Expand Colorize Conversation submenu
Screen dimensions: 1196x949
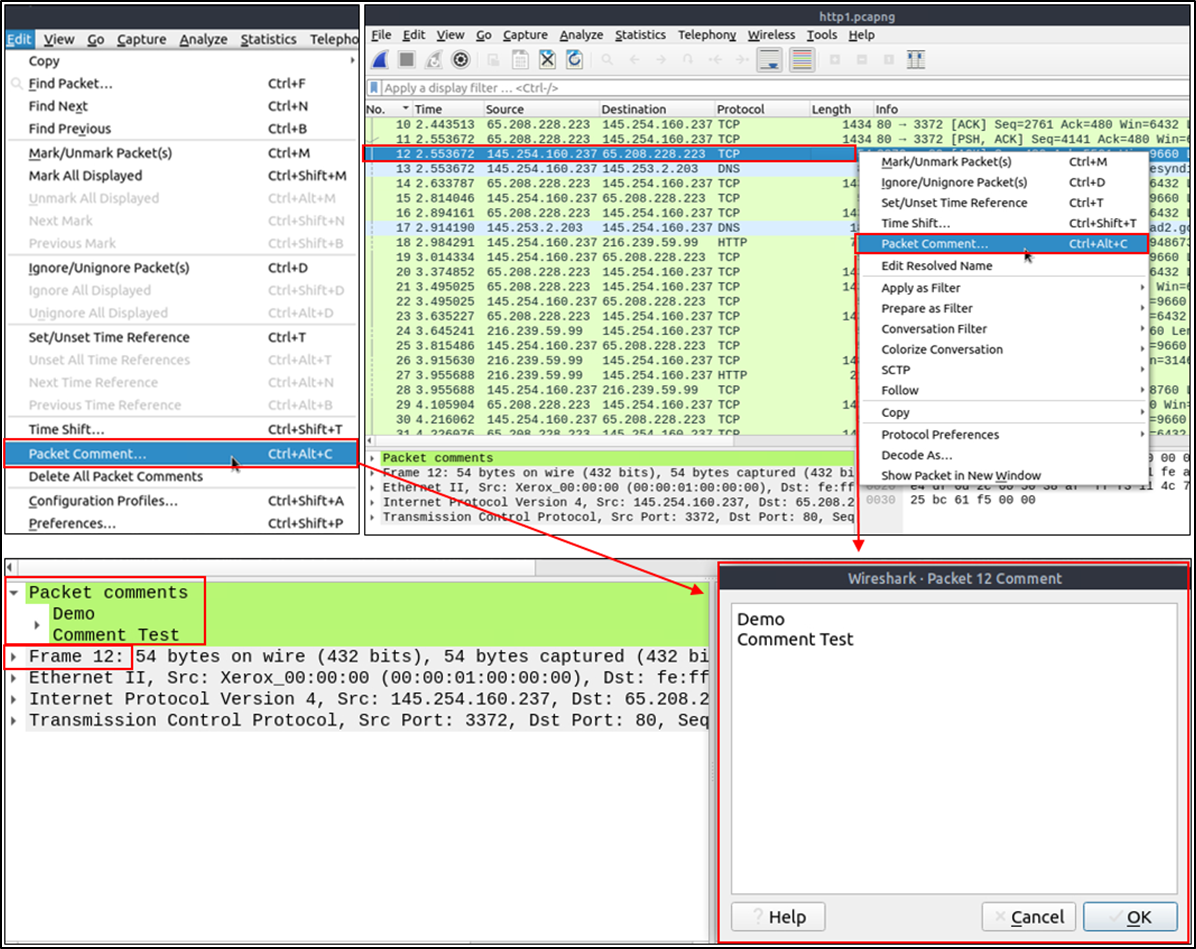coord(1003,349)
